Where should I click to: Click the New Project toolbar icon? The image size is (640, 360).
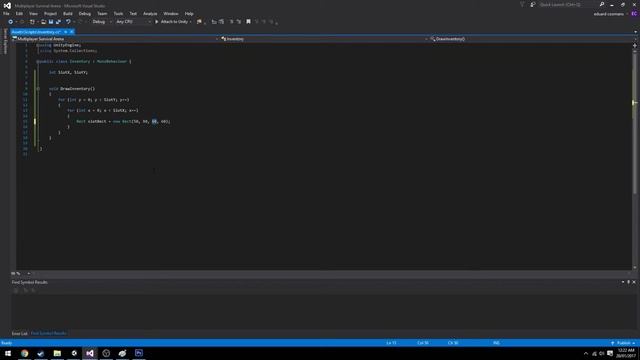pyautogui.click(x=32, y=22)
